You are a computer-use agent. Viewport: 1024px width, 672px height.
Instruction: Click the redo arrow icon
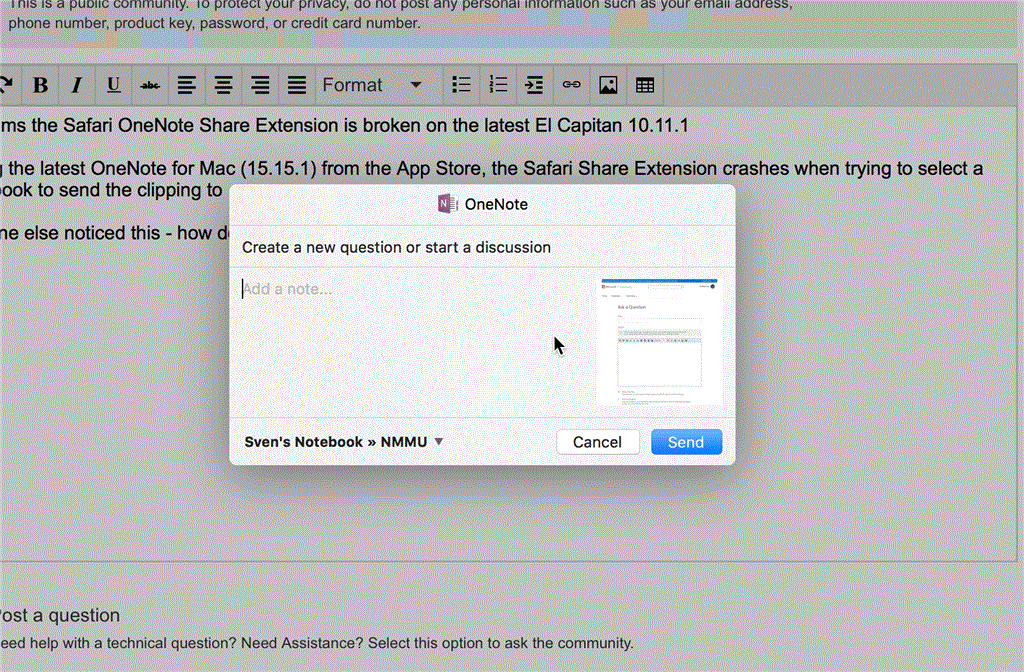point(8,85)
